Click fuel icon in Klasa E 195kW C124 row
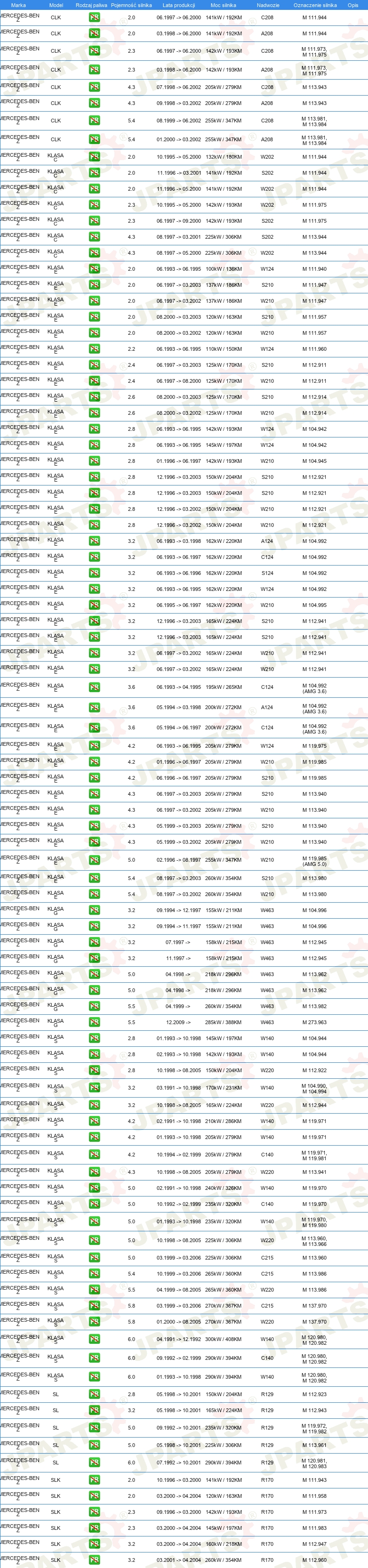The height and width of the screenshot is (1568, 368). 94,687
